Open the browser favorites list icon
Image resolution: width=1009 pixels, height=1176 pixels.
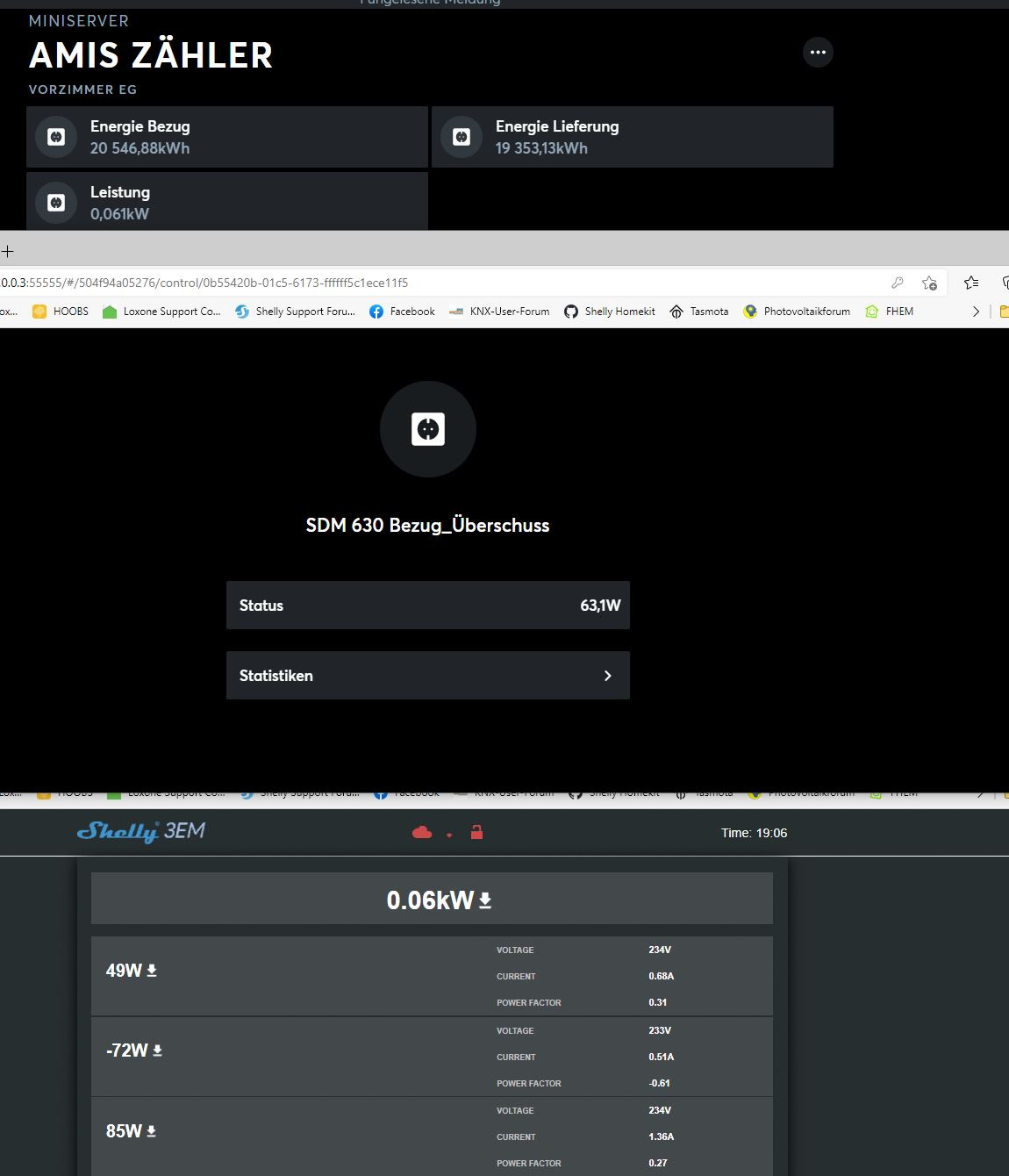click(x=971, y=283)
